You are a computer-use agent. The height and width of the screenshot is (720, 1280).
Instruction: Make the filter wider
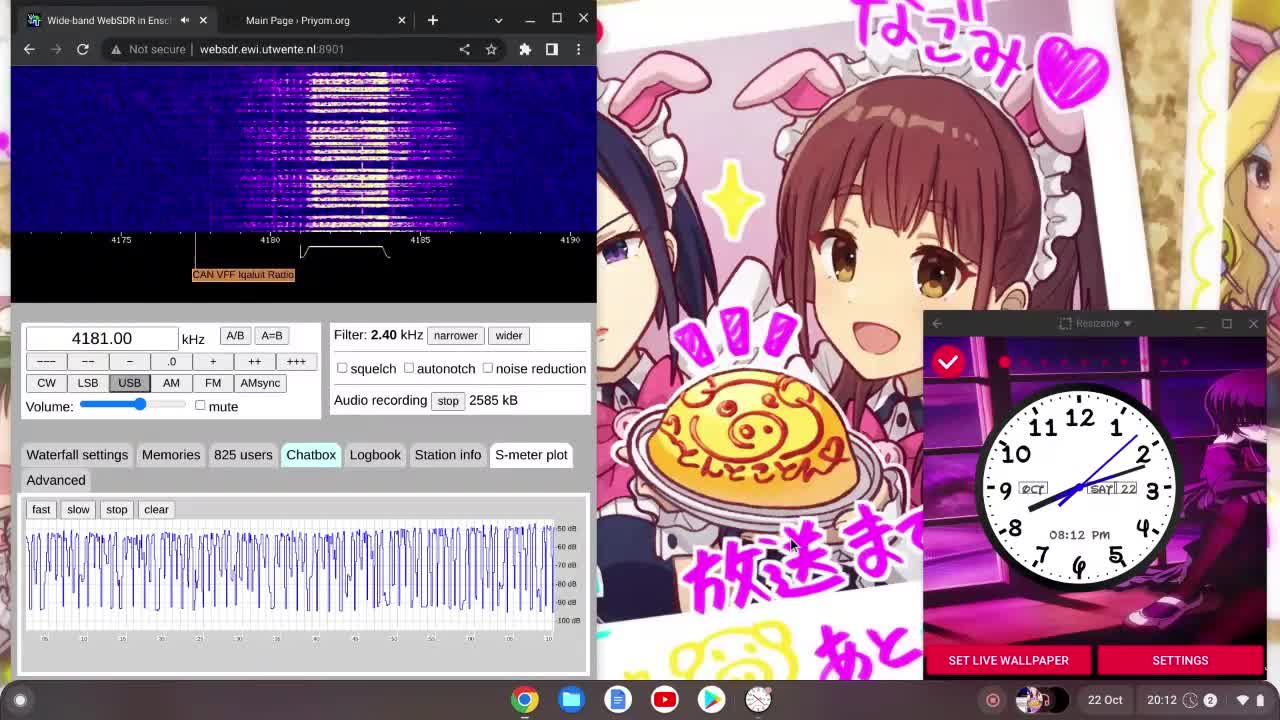(508, 336)
